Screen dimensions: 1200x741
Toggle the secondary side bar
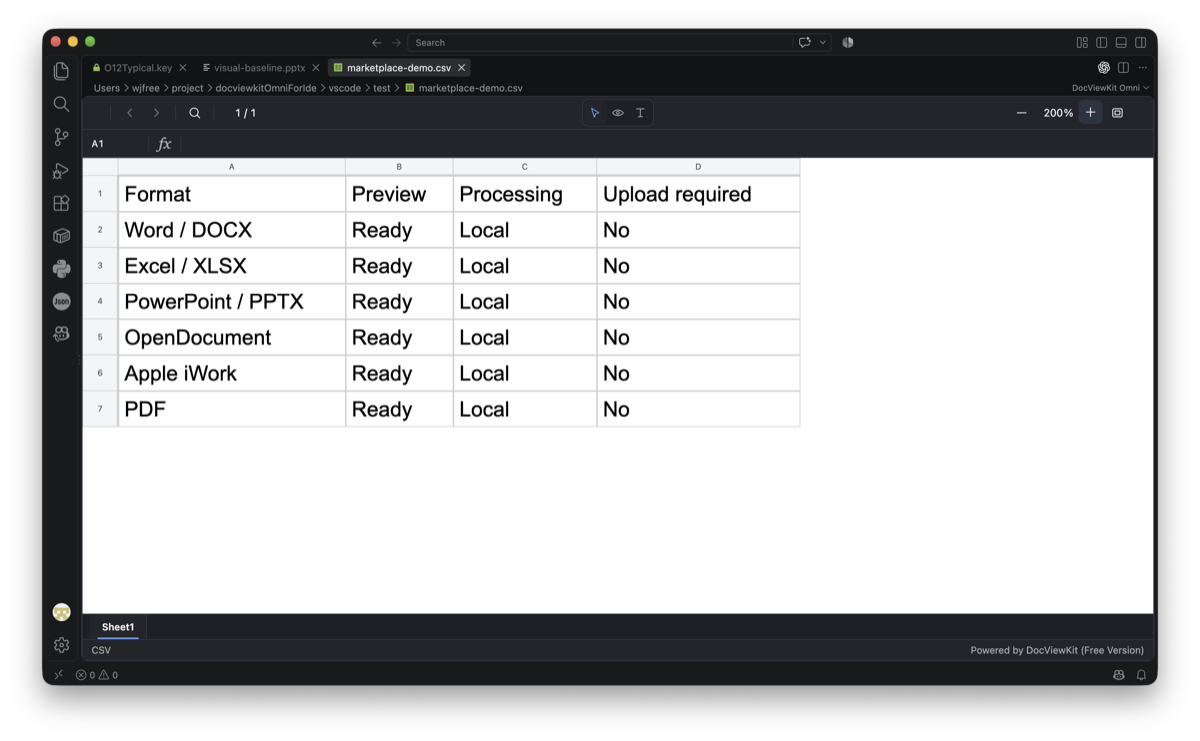[1141, 42]
